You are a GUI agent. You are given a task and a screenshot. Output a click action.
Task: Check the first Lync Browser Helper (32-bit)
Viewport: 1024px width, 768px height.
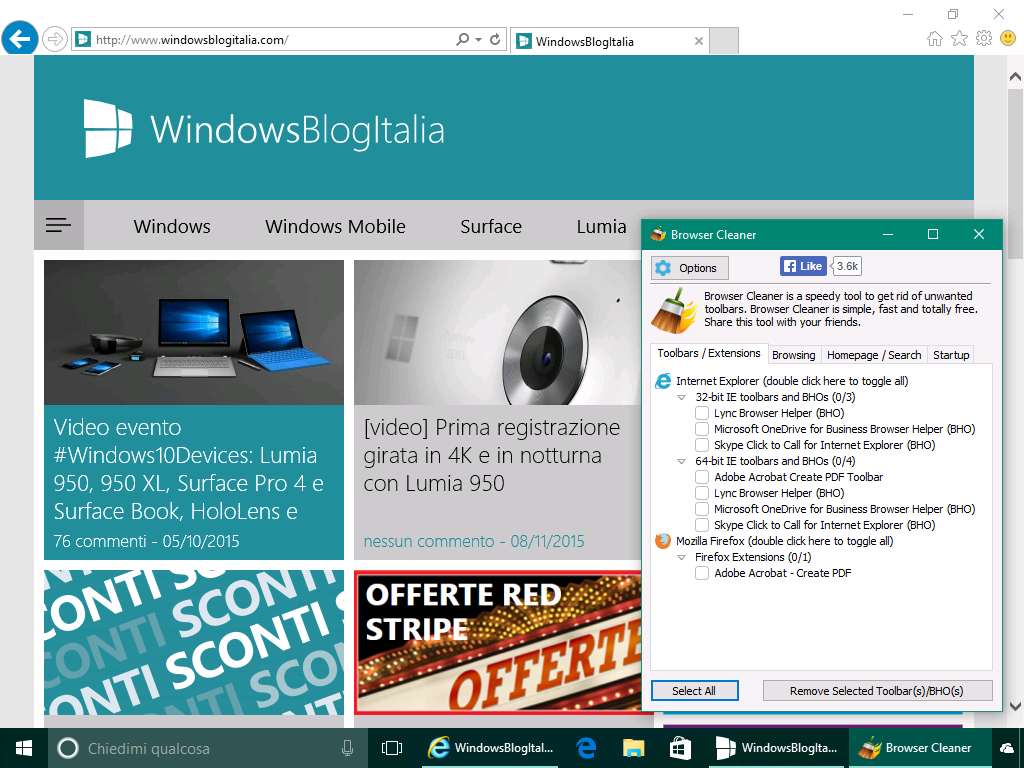[702, 413]
